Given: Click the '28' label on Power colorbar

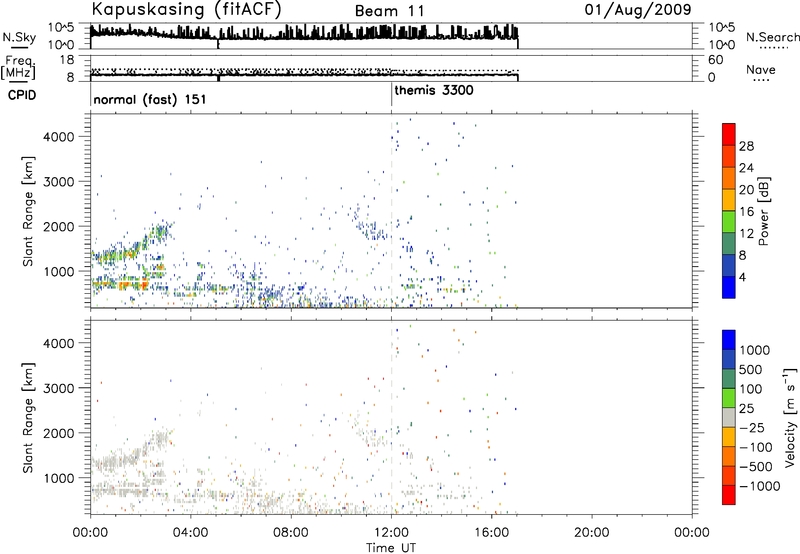Looking at the screenshot, I should click(x=746, y=146).
